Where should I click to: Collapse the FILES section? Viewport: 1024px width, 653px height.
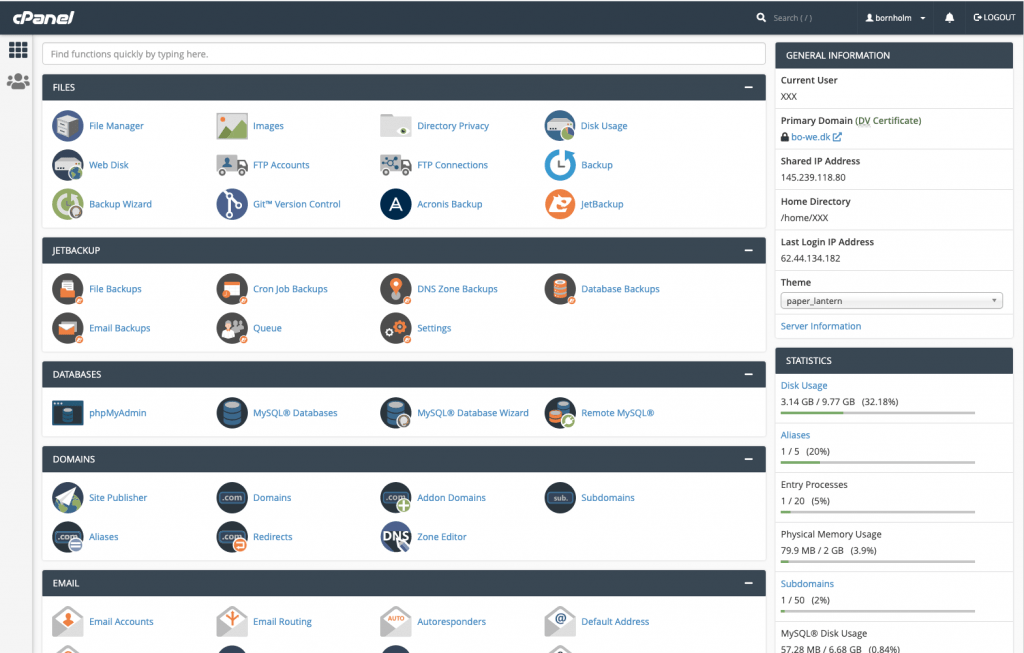click(749, 87)
